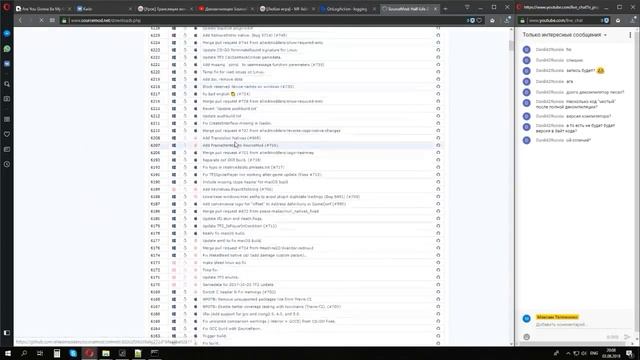Open Facebook Messenger in Opera sidebar
The image size is (640, 360).
(7, 33)
